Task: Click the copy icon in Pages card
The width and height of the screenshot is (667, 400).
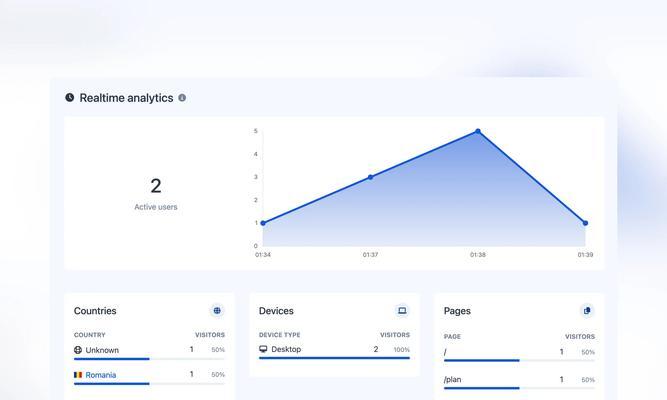Action: tap(587, 311)
